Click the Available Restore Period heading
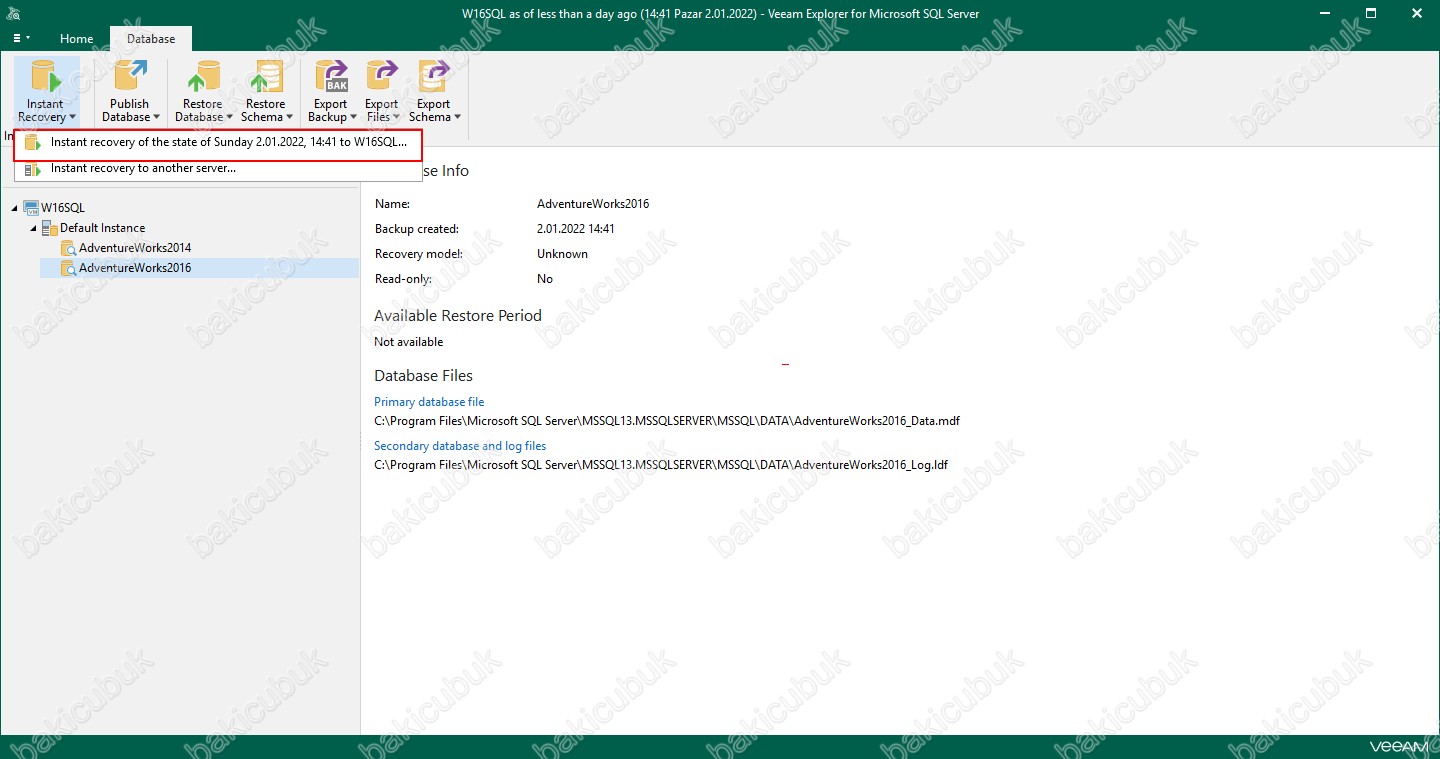The height and width of the screenshot is (759, 1440). click(458, 316)
